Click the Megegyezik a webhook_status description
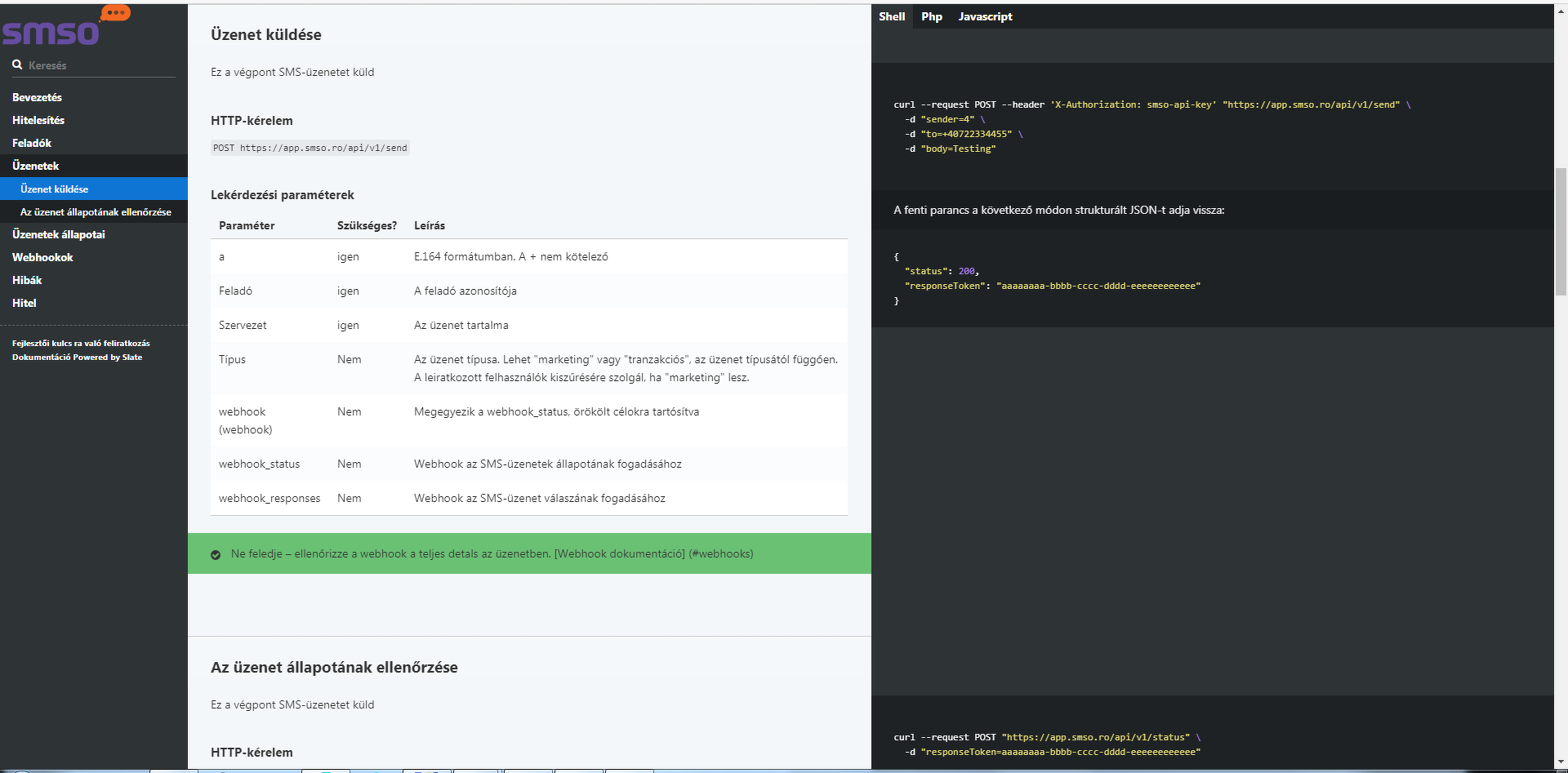1568x773 pixels. (556, 411)
